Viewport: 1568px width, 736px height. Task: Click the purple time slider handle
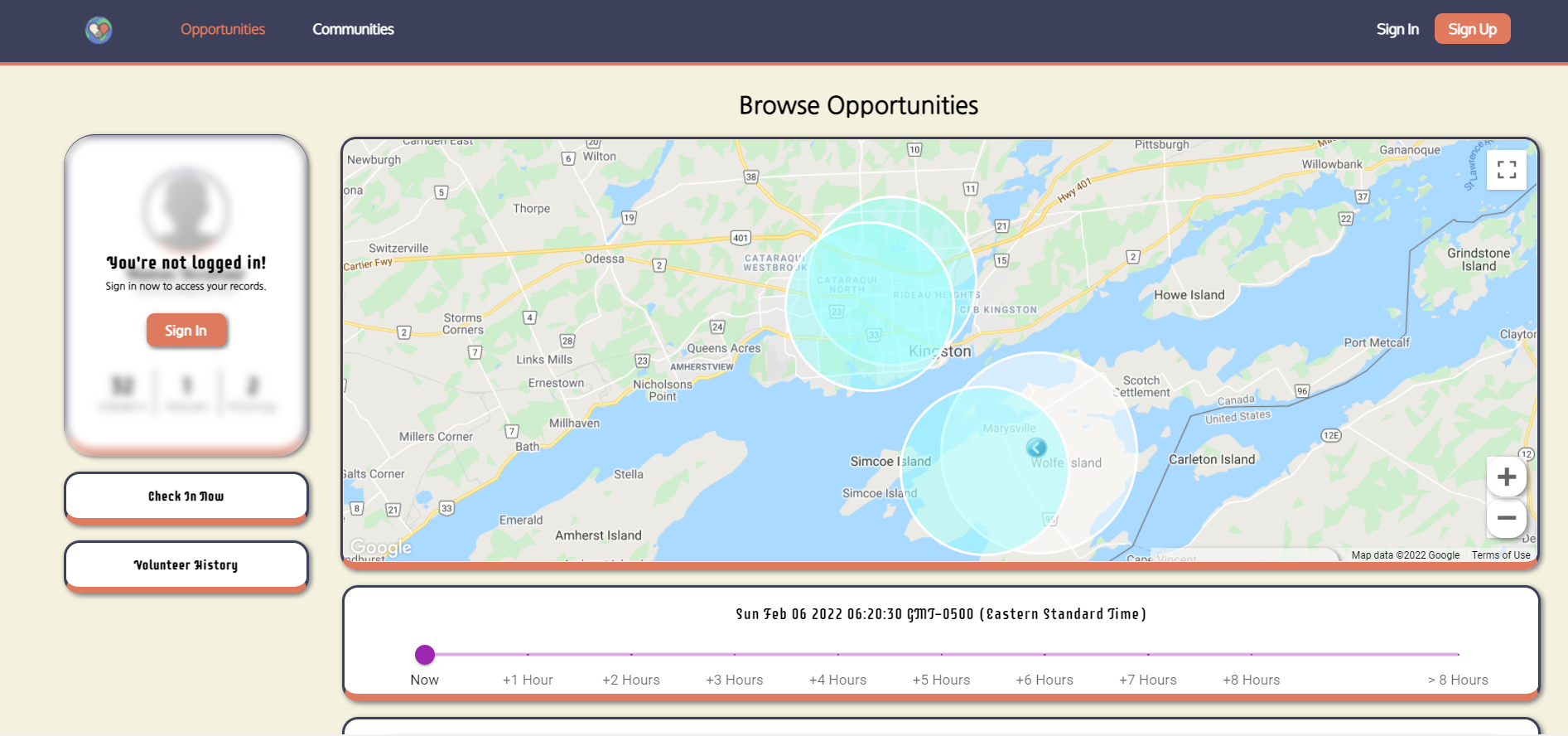425,655
